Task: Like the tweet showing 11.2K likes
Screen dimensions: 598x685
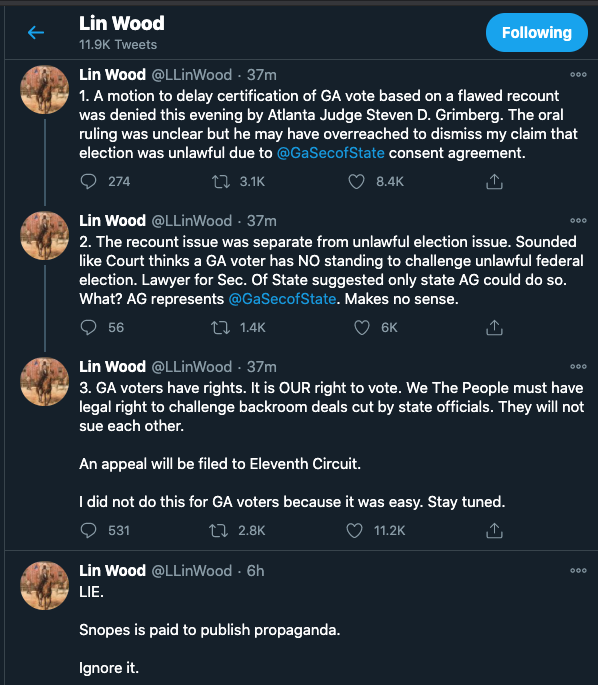Action: point(354,530)
